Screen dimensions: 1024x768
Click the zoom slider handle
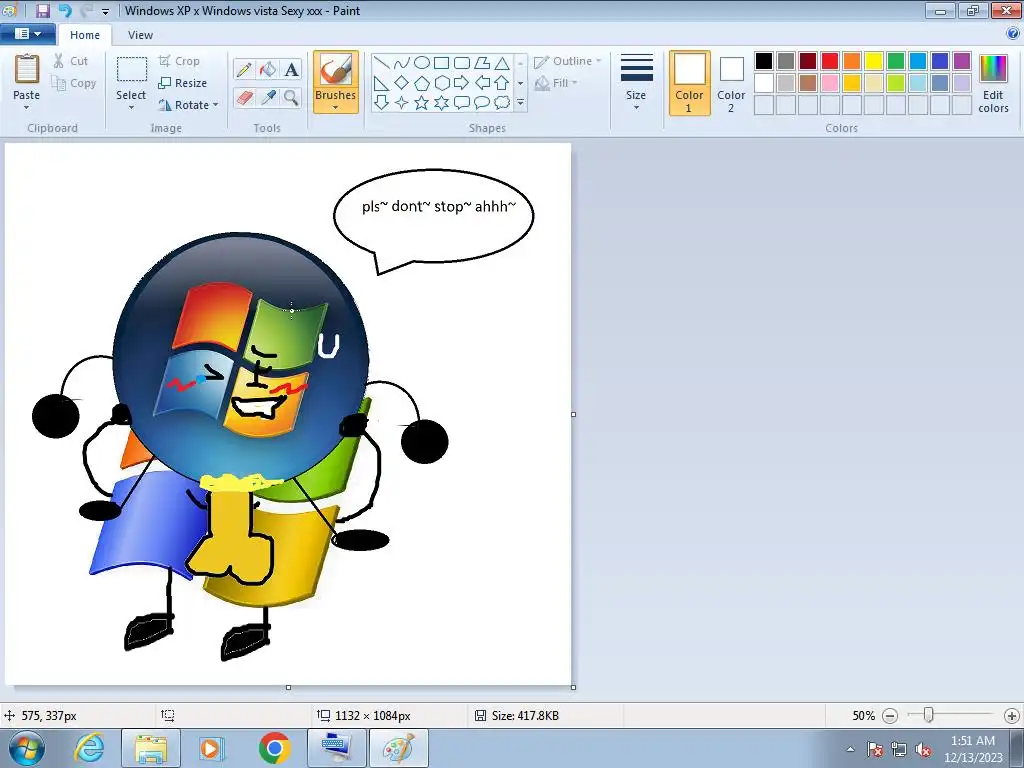click(928, 715)
